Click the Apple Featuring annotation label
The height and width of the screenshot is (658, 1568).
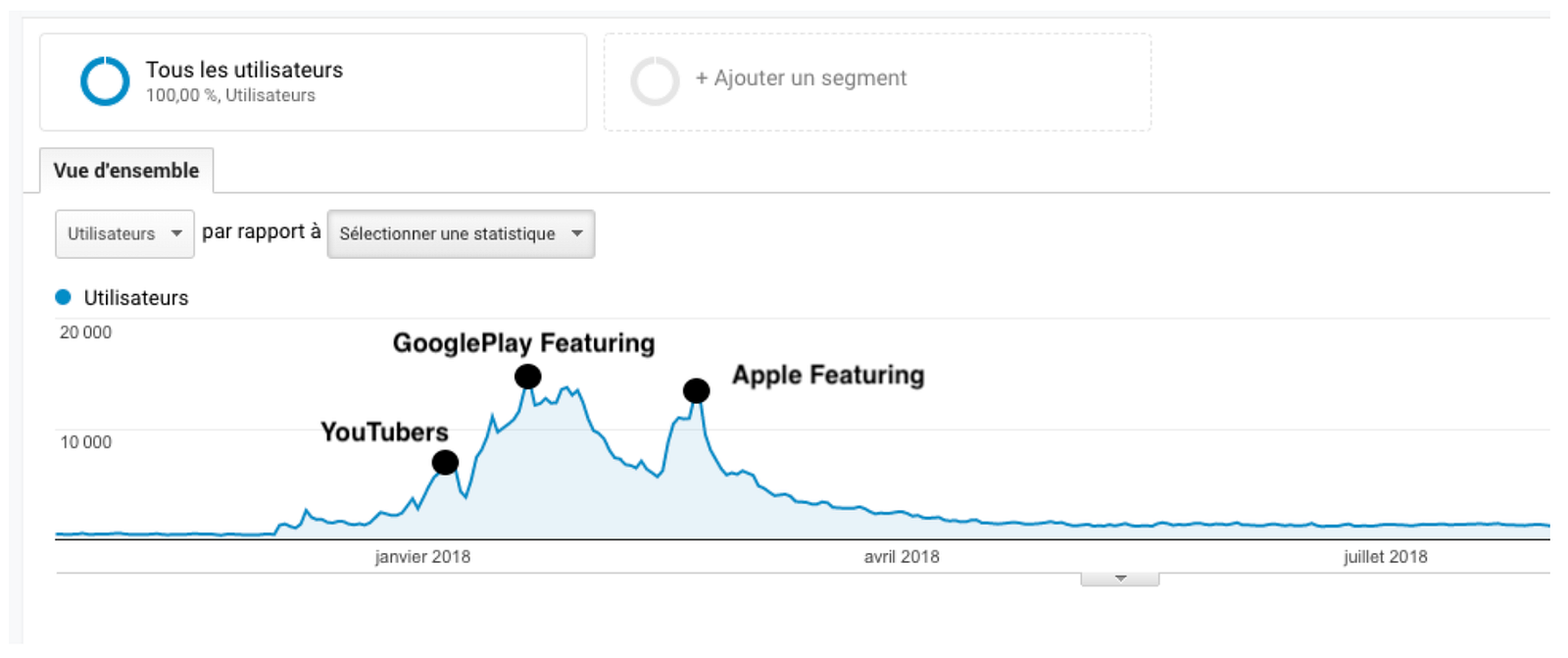[x=828, y=376]
